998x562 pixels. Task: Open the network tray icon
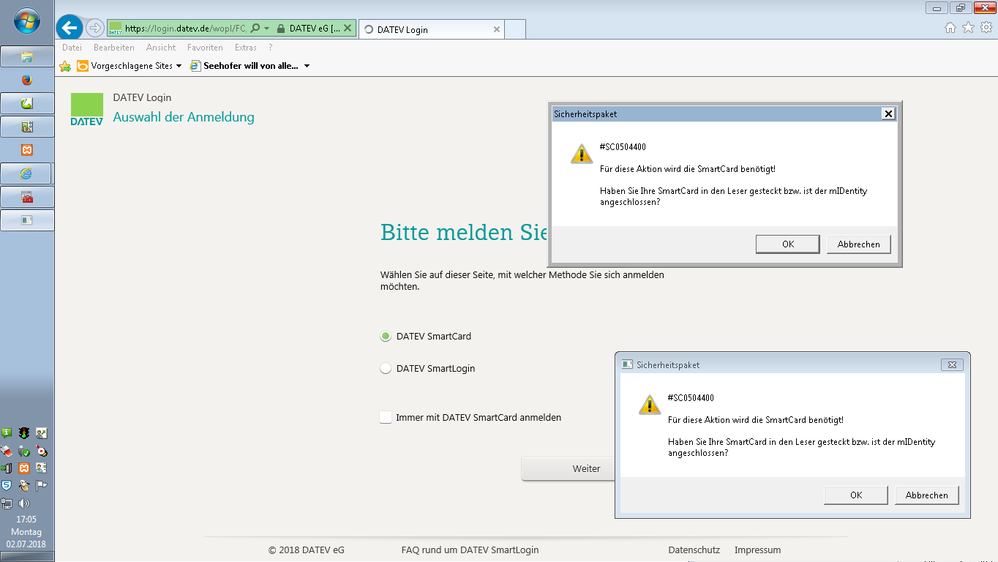(6, 503)
